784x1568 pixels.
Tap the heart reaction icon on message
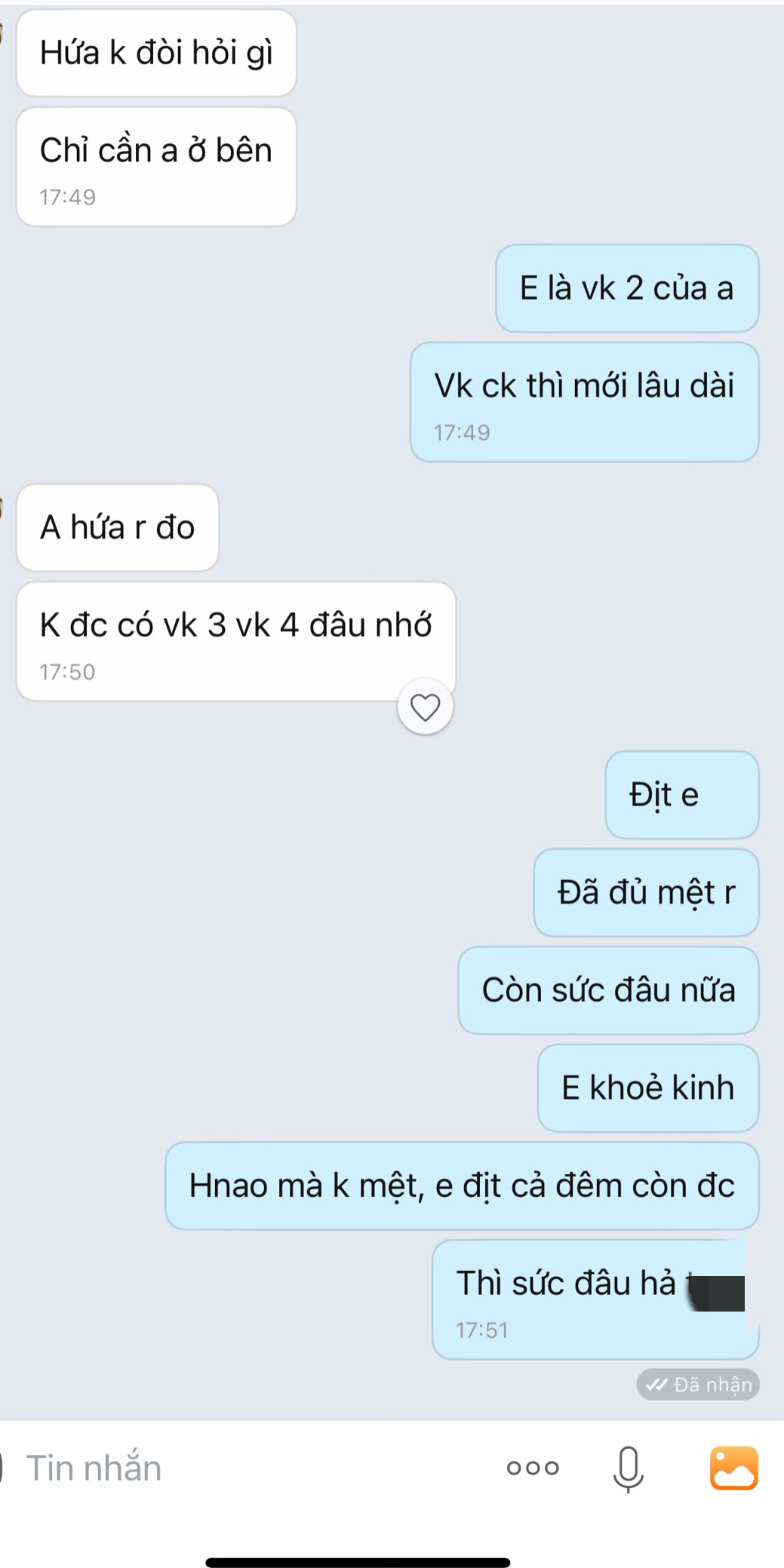(425, 707)
